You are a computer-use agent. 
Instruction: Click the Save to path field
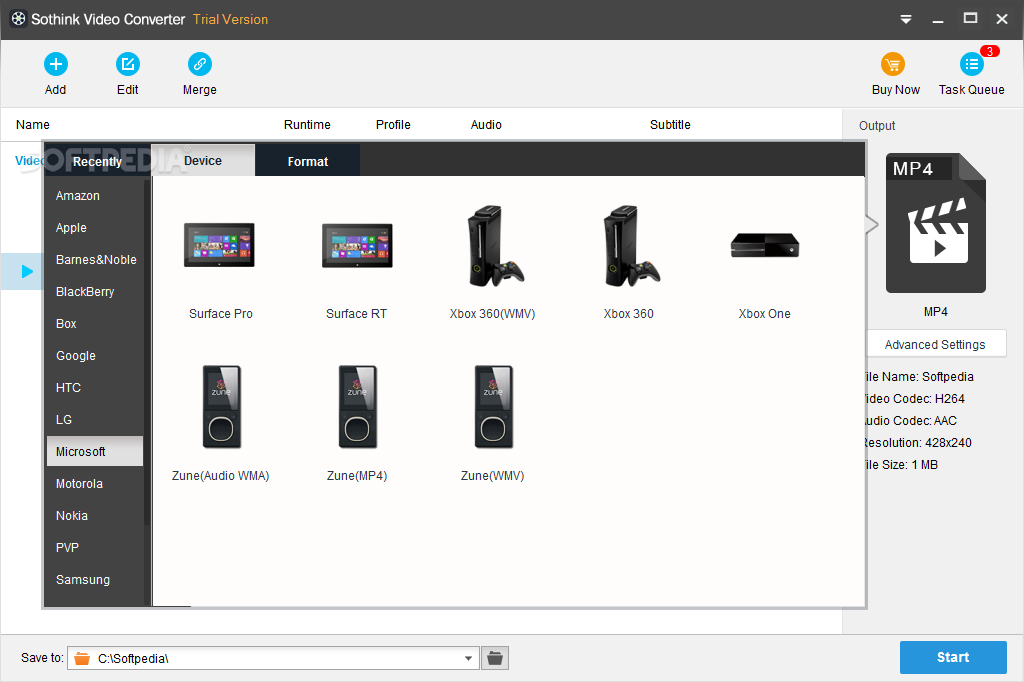click(274, 658)
